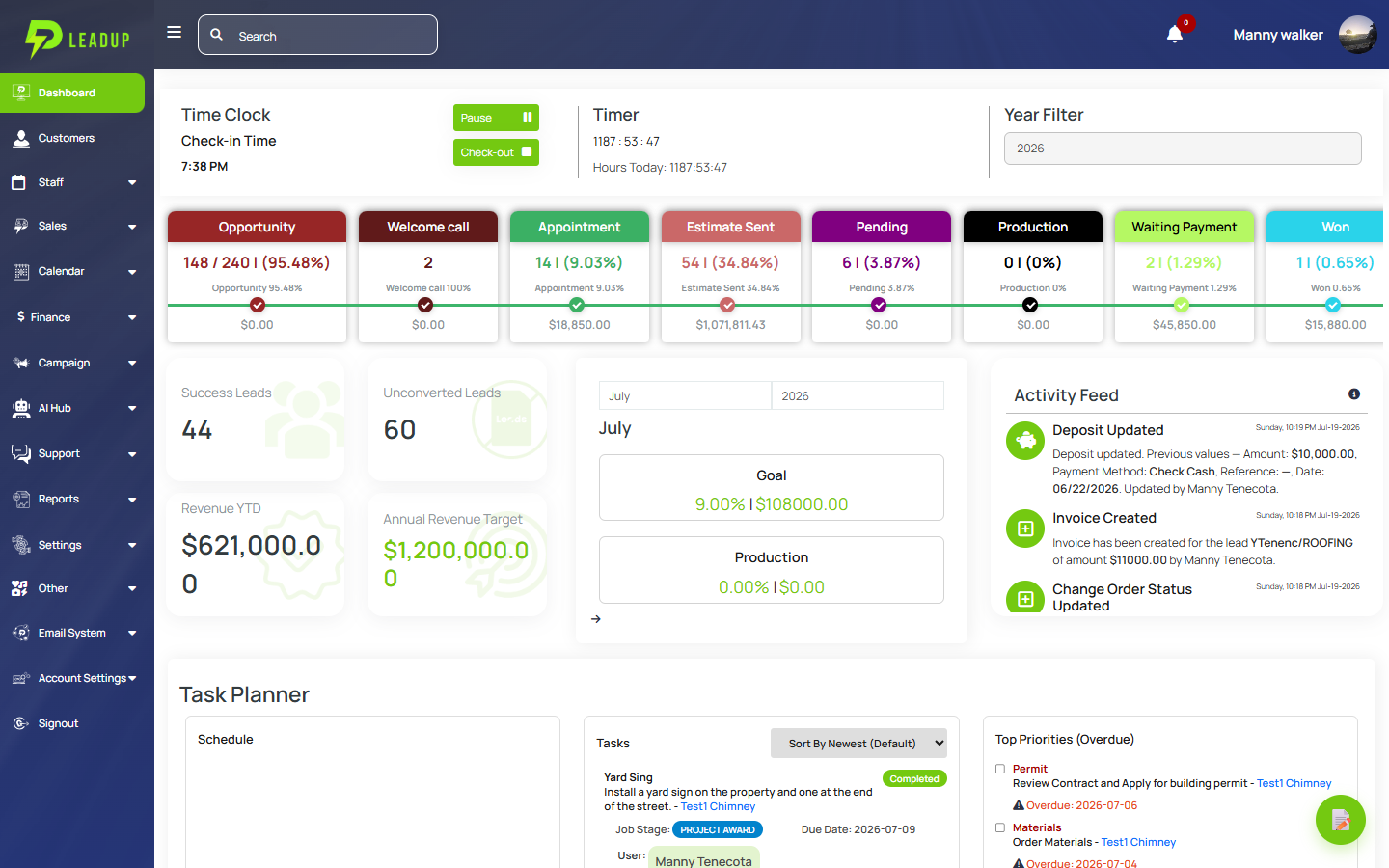
Task: Go to Customers page
Action: (x=73, y=138)
